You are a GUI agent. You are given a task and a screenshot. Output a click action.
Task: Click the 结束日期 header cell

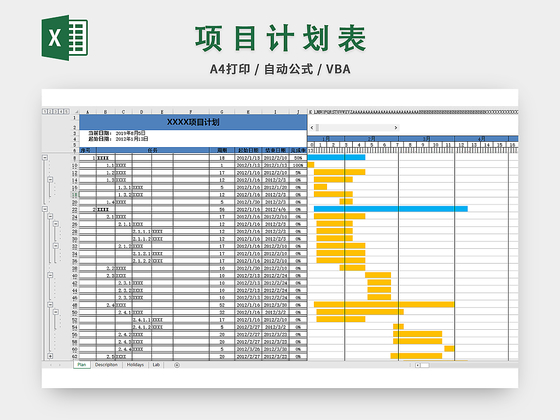pos(275,150)
